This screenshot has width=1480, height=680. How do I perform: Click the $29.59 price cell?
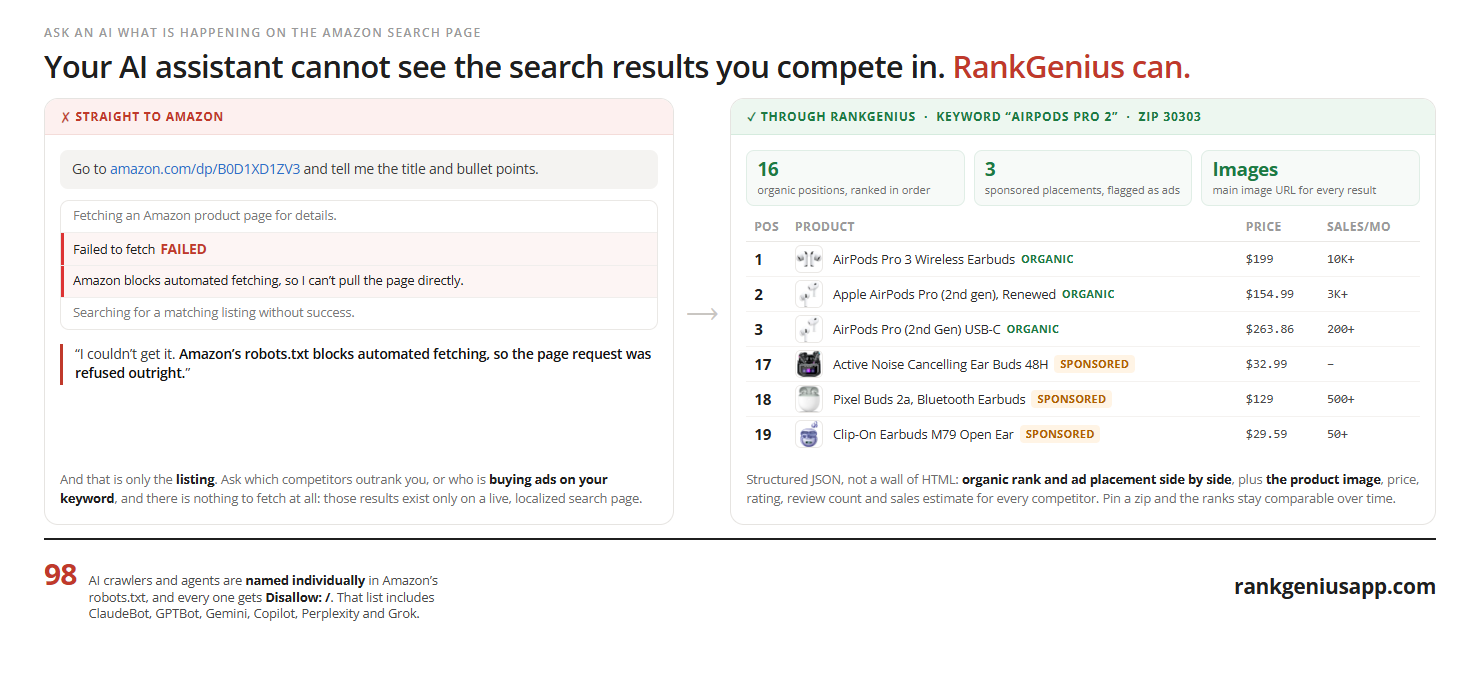click(1266, 434)
